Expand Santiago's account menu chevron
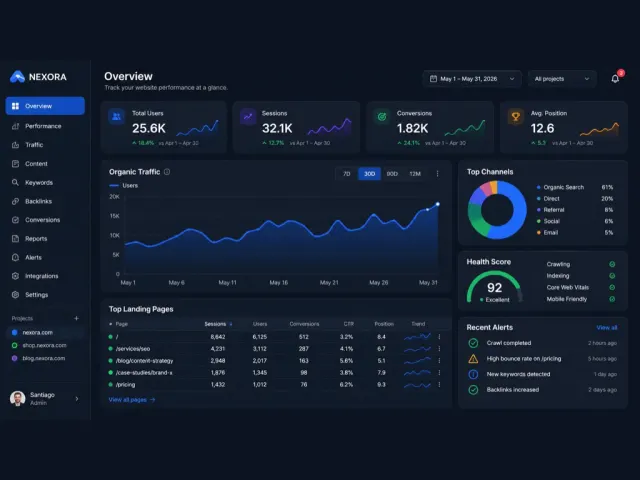640x480 pixels. tap(77, 398)
